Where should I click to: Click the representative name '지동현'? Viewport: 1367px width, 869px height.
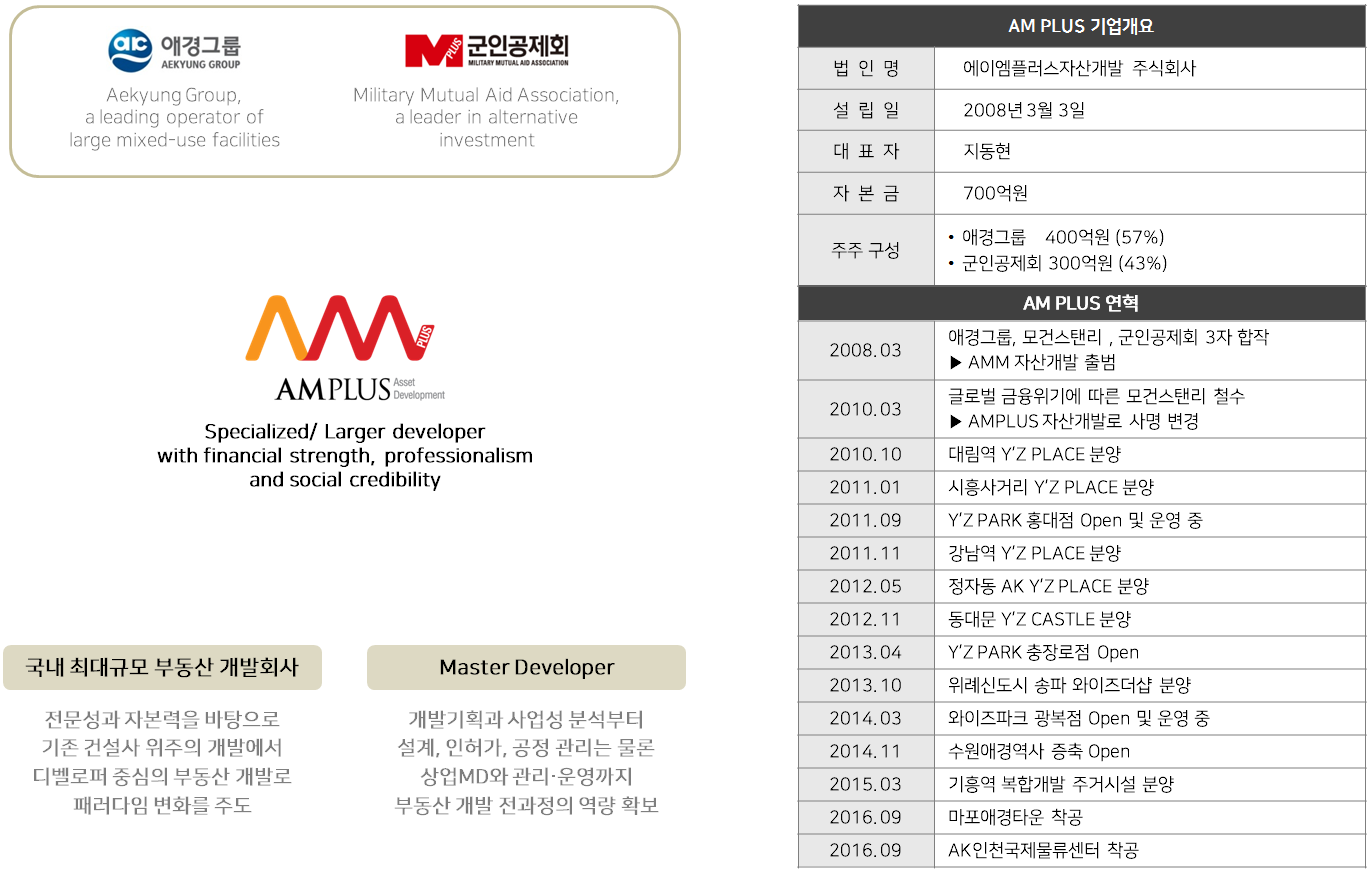[x=987, y=151]
